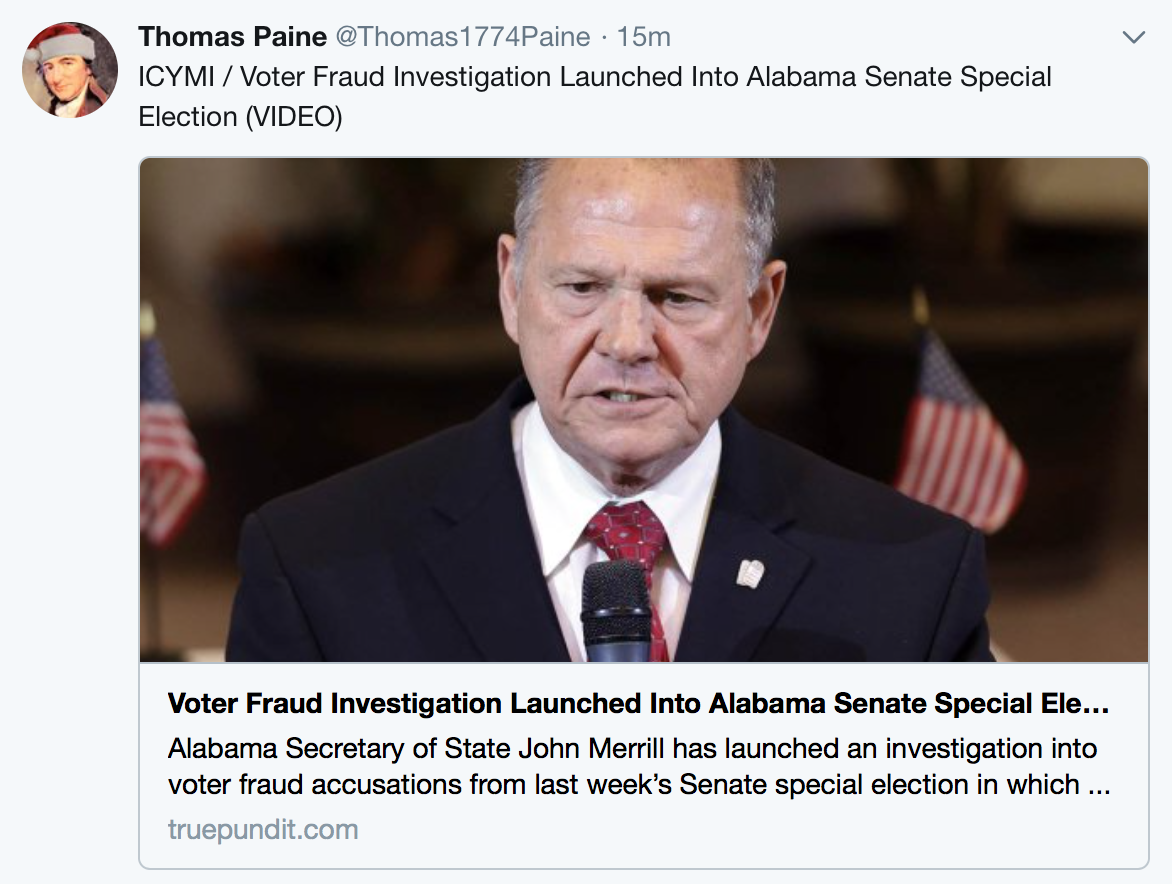Open the article card's photo thumbnail
The width and height of the screenshot is (1172, 884).
[644, 409]
